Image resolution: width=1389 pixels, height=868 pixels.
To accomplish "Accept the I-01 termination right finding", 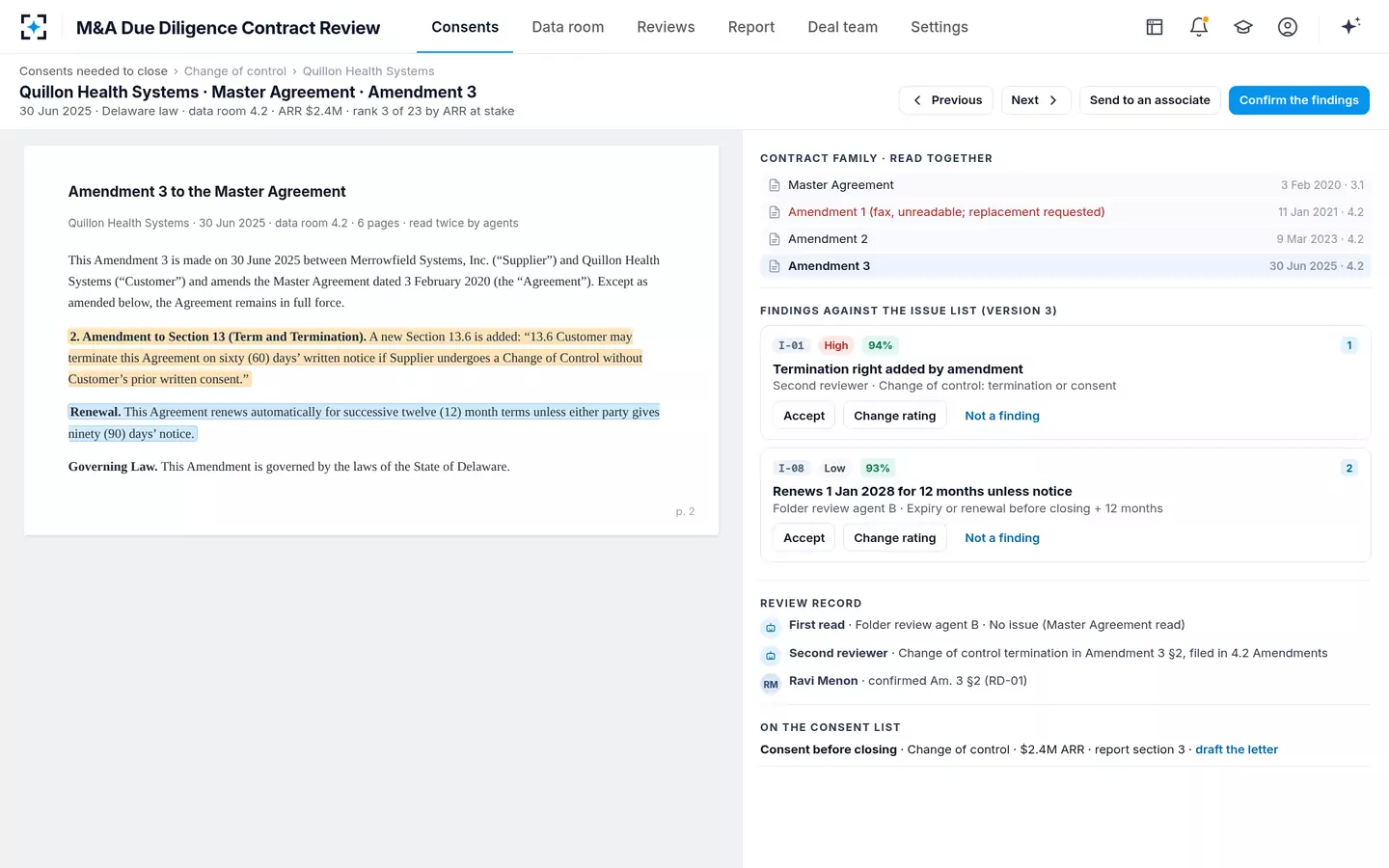I will pyautogui.click(x=804, y=416).
